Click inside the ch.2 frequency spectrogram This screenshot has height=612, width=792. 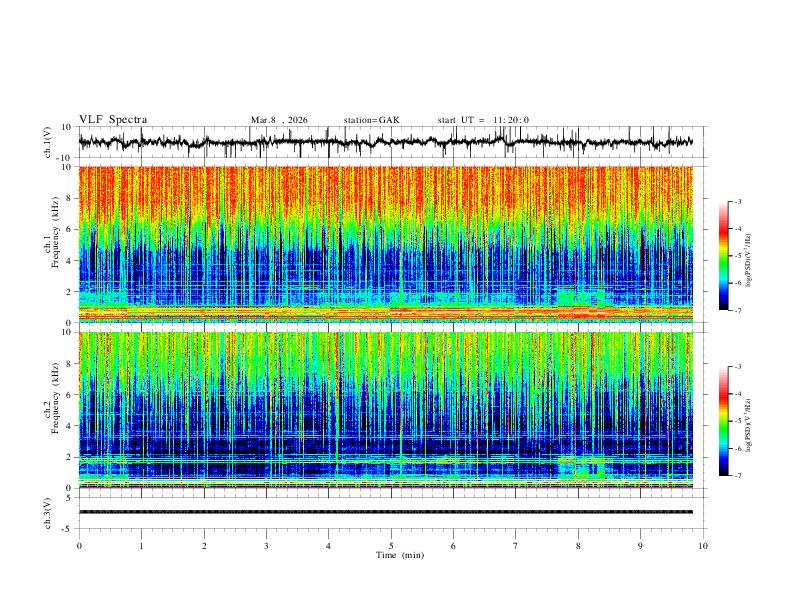click(386, 410)
